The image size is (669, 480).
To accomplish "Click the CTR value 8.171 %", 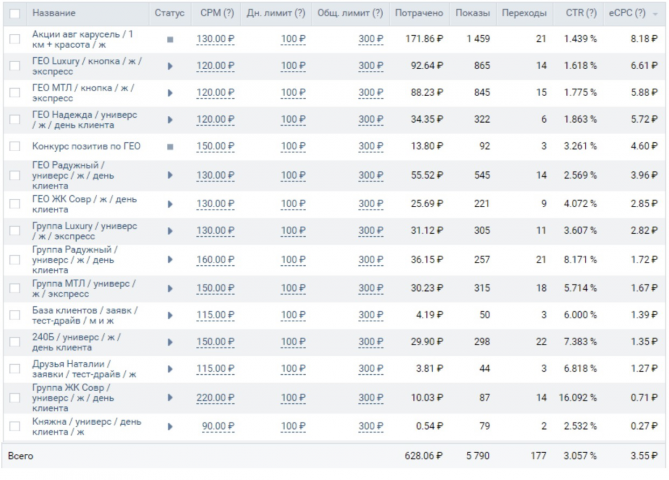I will (580, 259).
